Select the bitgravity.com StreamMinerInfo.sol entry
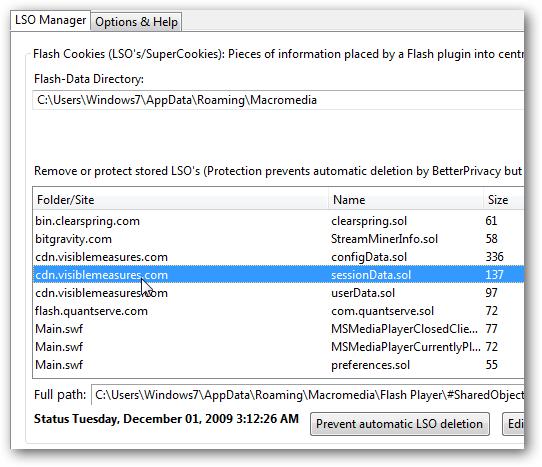 [x=278, y=239]
